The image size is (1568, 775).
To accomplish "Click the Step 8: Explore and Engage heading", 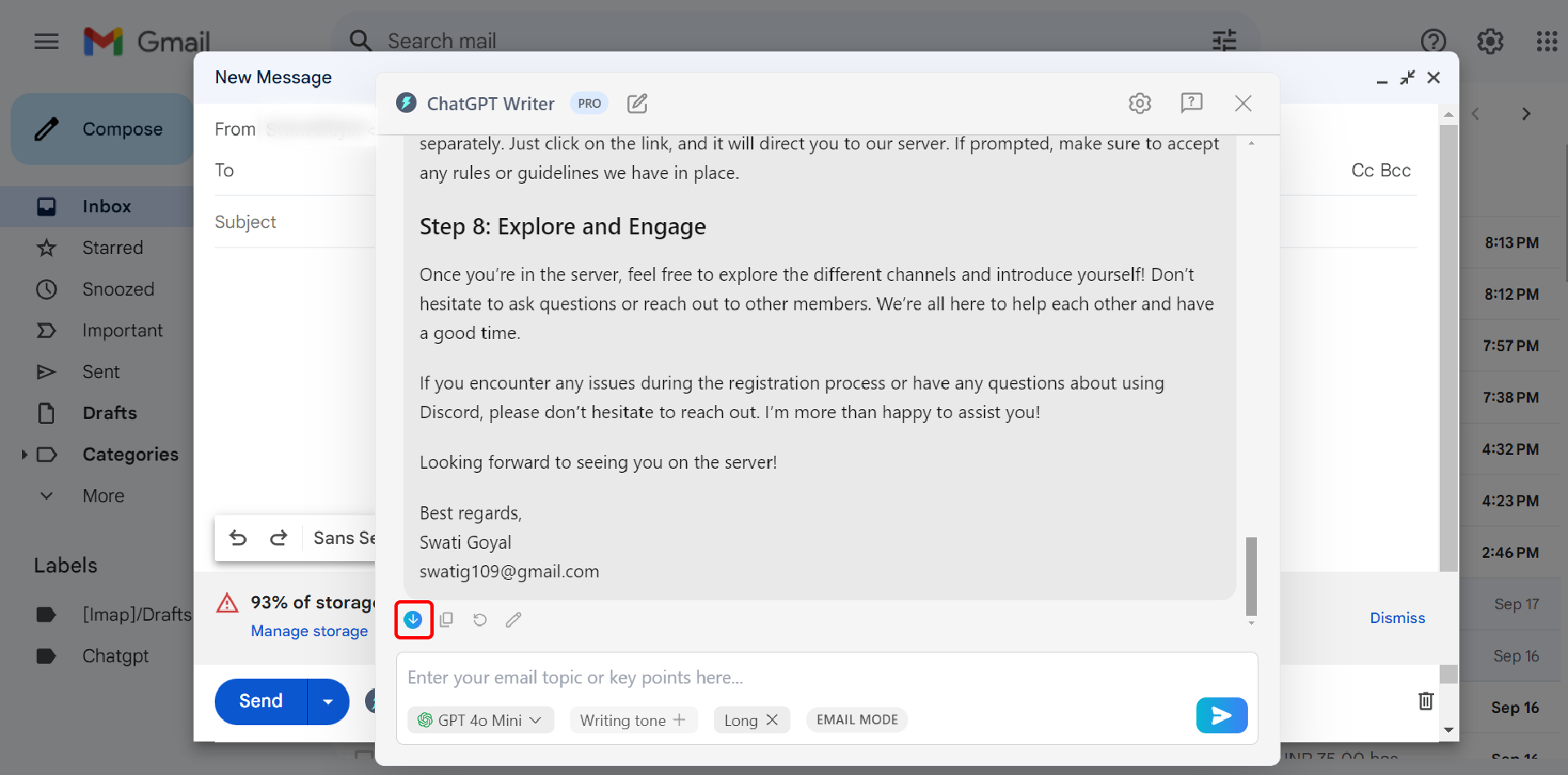I will [563, 226].
